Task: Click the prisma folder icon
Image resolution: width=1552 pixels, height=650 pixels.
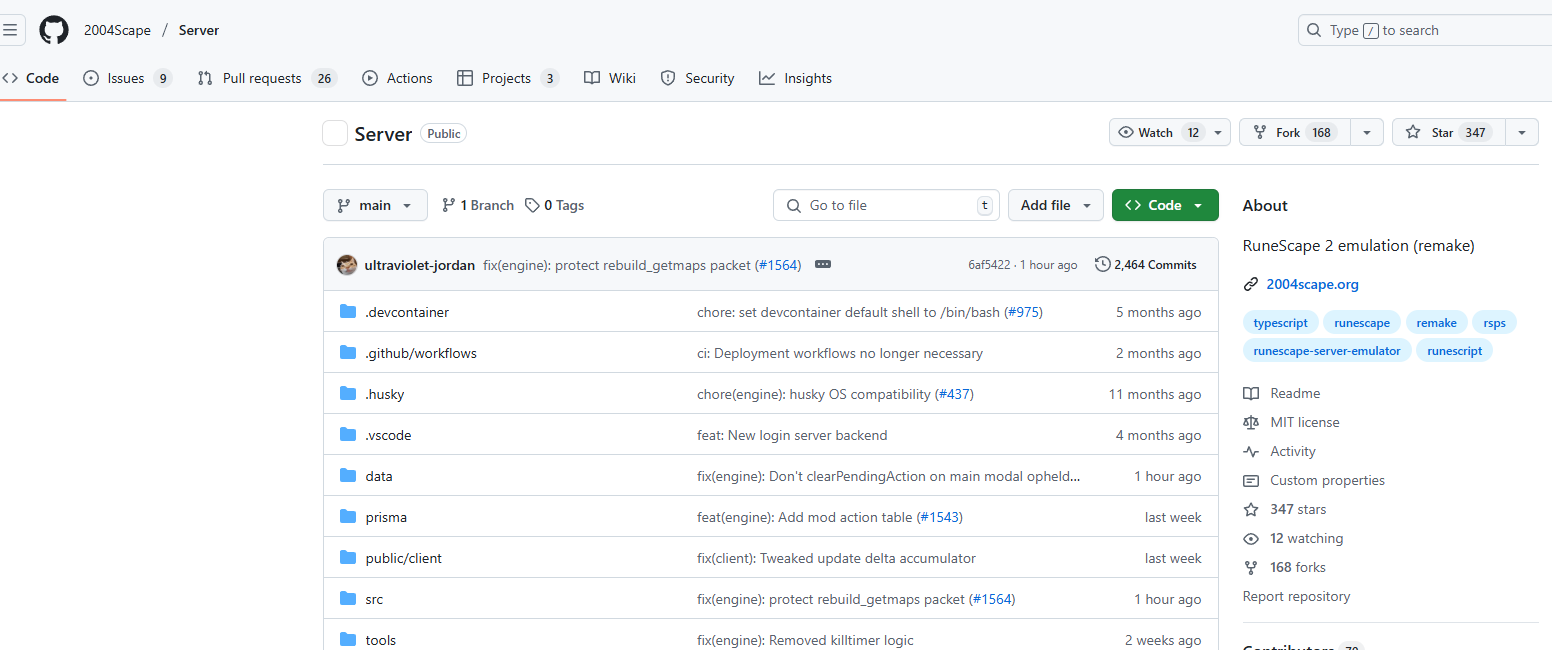Action: point(348,517)
